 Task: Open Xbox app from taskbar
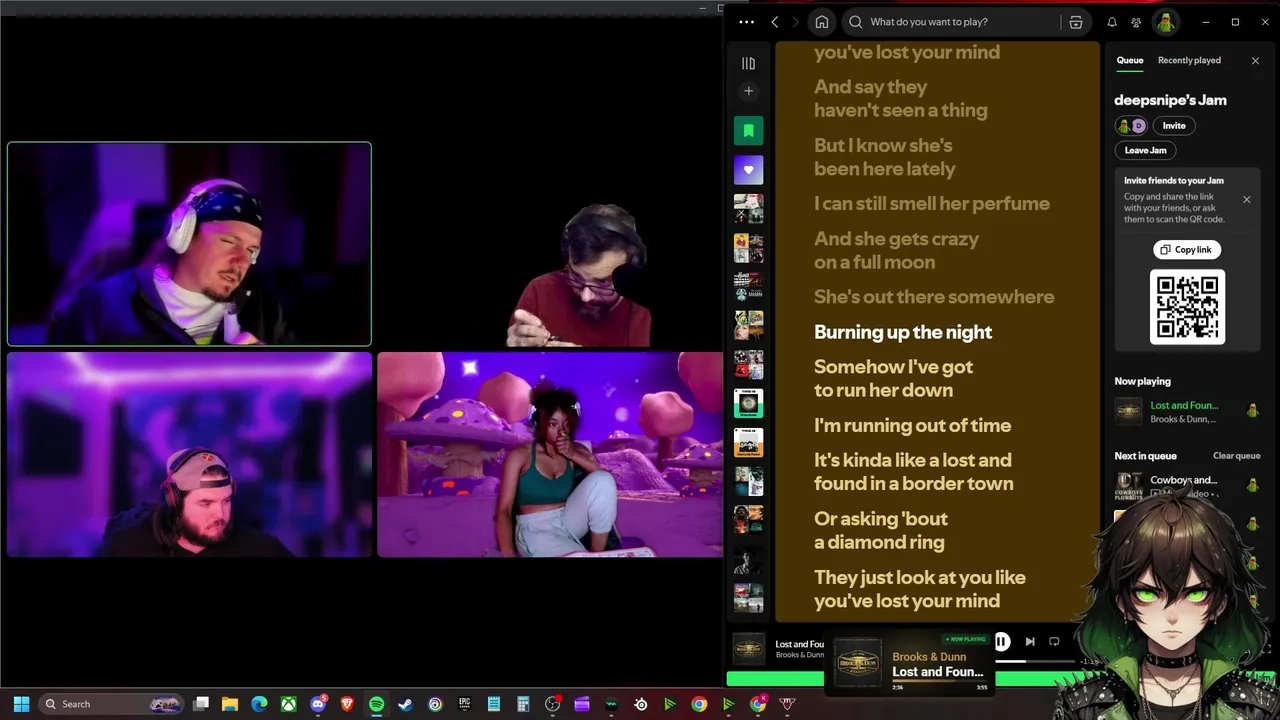[288, 704]
